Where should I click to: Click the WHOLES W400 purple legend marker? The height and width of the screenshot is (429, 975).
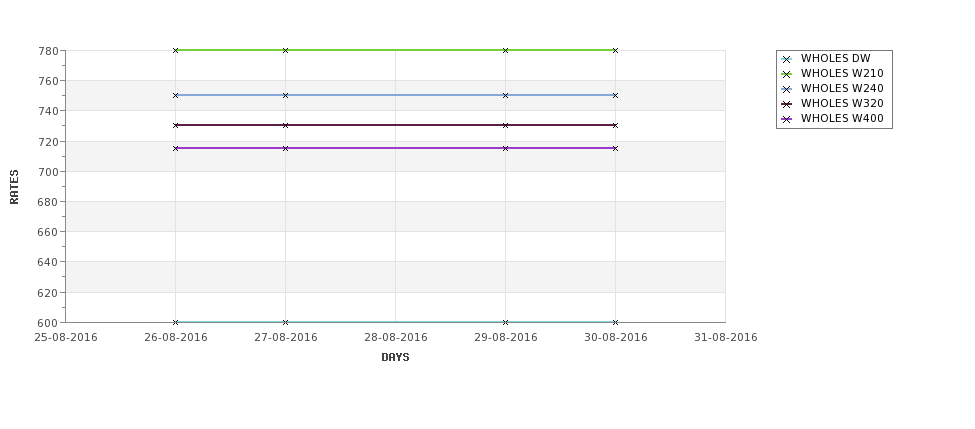[x=787, y=119]
